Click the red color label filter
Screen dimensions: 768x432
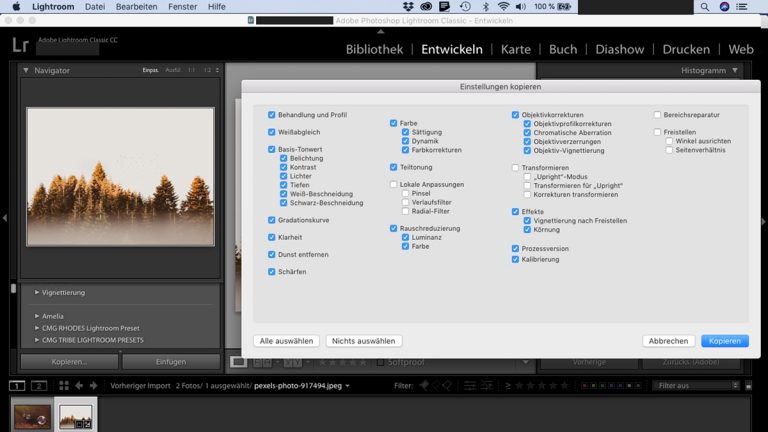pyautogui.click(x=584, y=385)
